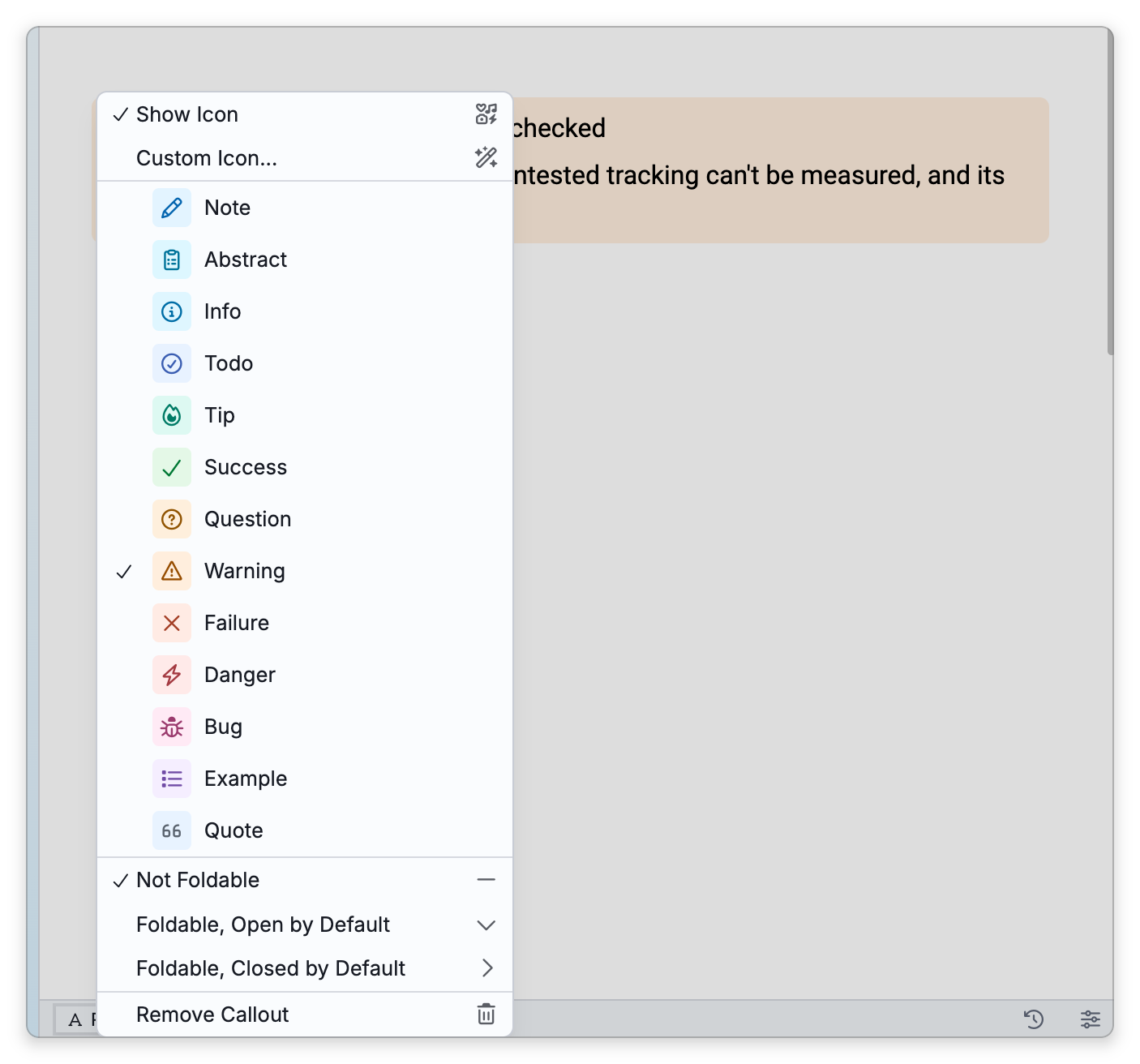Click the shapes icon beside Show Icon
Screen dimensions: 1140x1064
tap(486, 114)
